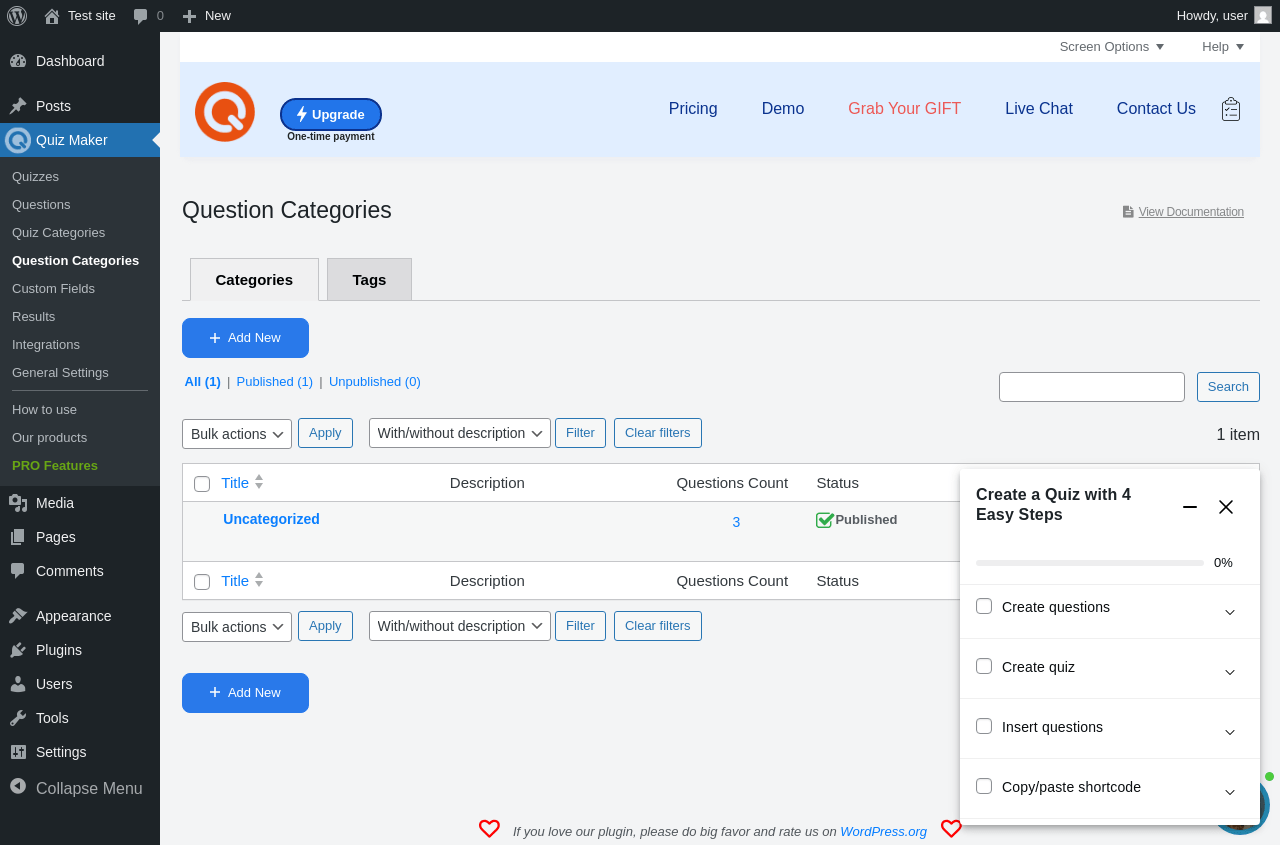The height and width of the screenshot is (845, 1280).
Task: Click the Collapse Menu arrow icon
Action: click(18, 787)
